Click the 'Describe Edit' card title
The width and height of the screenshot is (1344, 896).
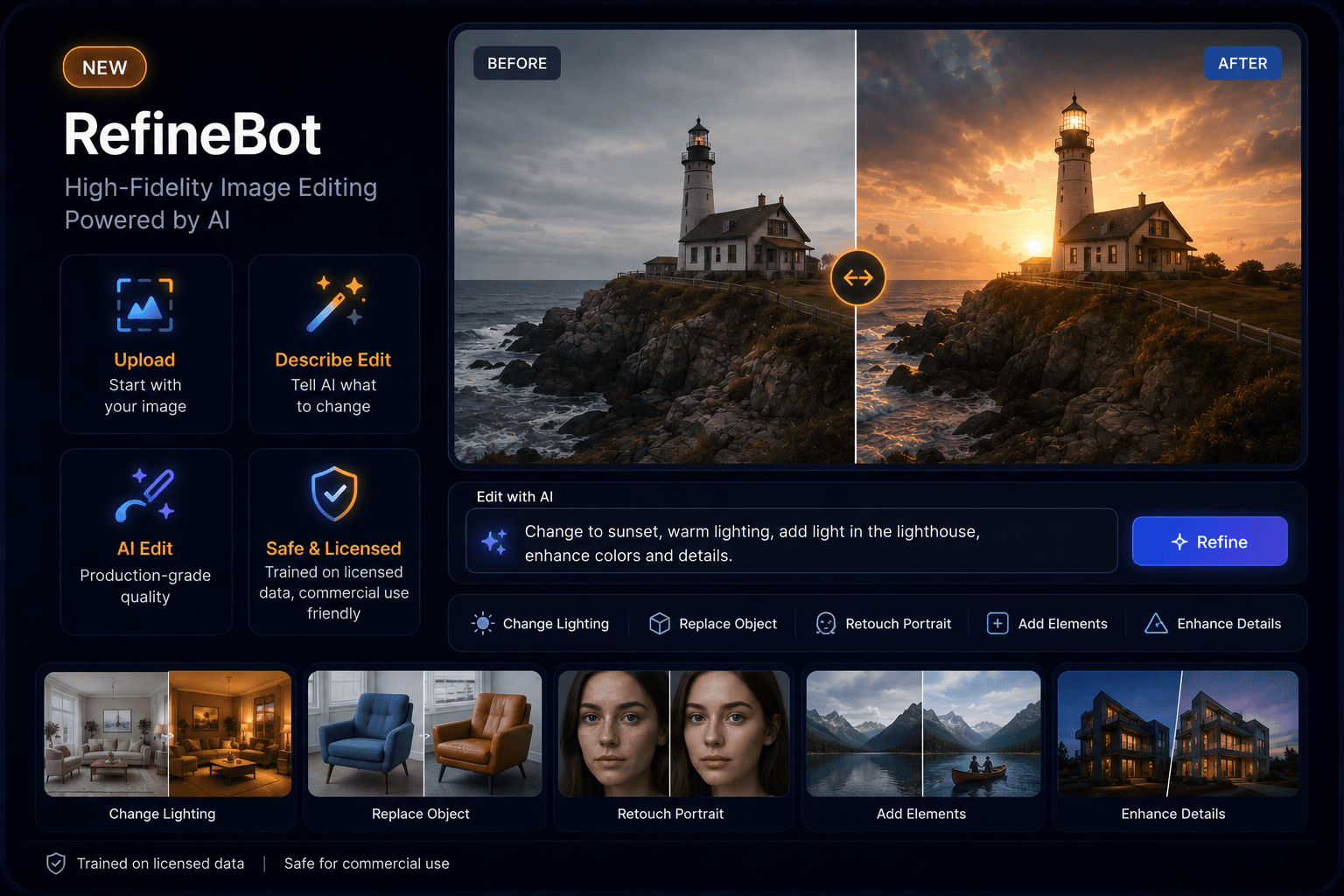tap(333, 360)
